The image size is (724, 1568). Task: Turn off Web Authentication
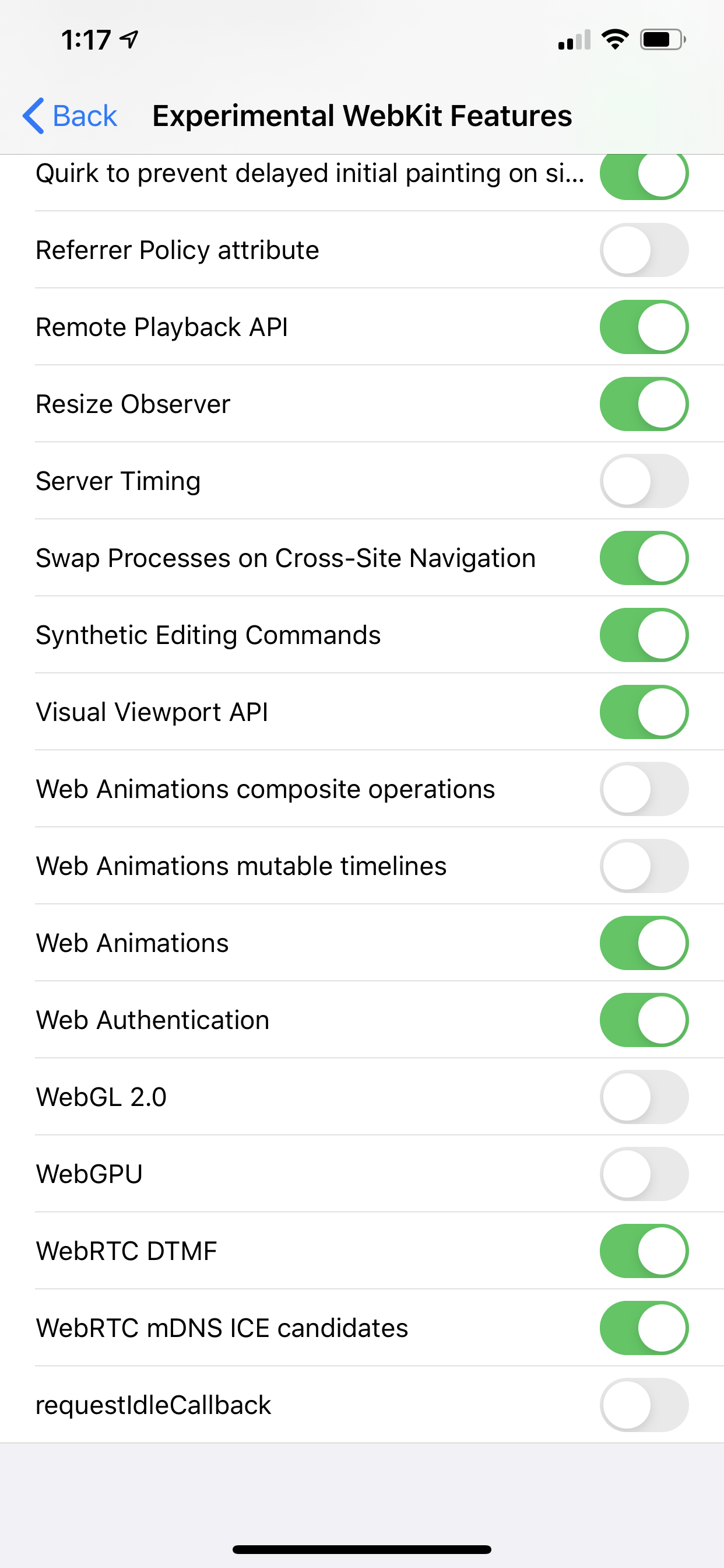point(644,1020)
